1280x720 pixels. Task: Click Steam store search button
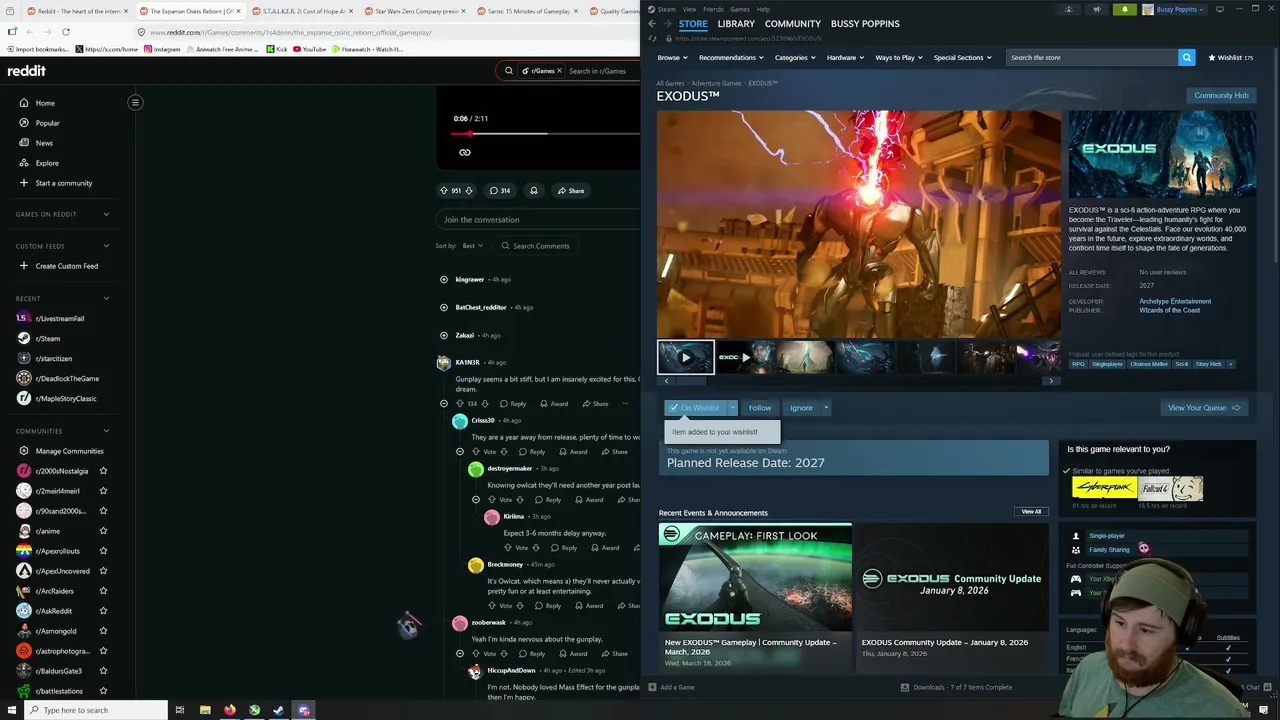point(1186,58)
